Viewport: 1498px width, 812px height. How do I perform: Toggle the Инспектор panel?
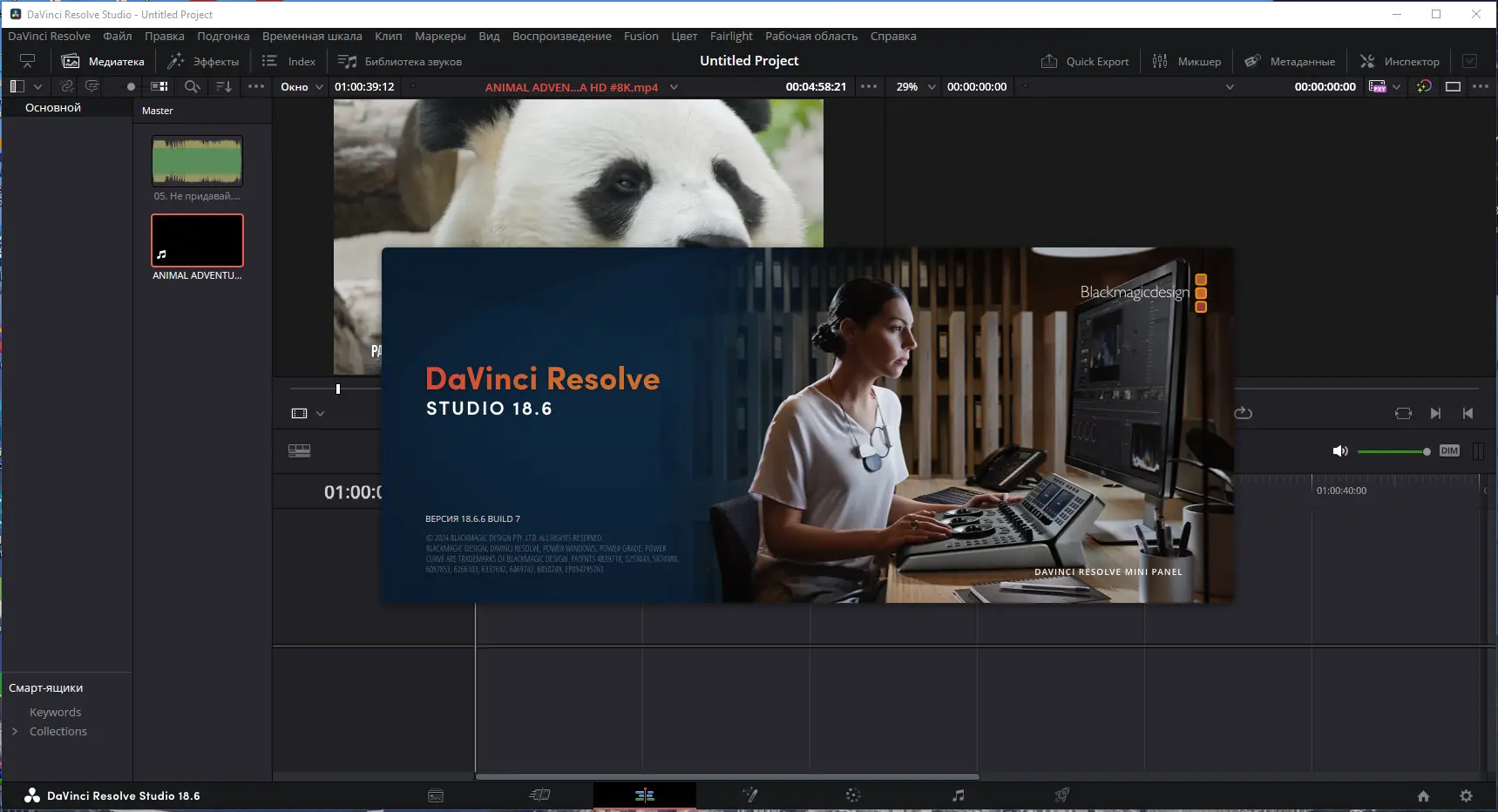click(1400, 62)
